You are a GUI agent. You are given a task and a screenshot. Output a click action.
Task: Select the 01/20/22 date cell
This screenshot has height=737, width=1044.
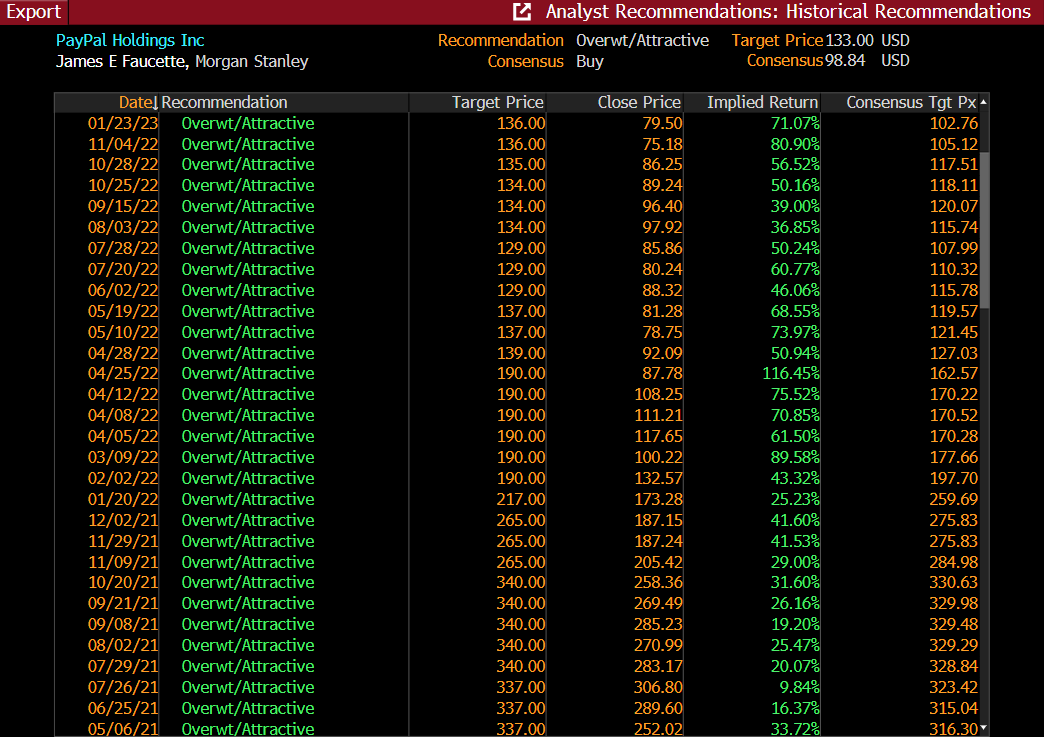point(123,500)
